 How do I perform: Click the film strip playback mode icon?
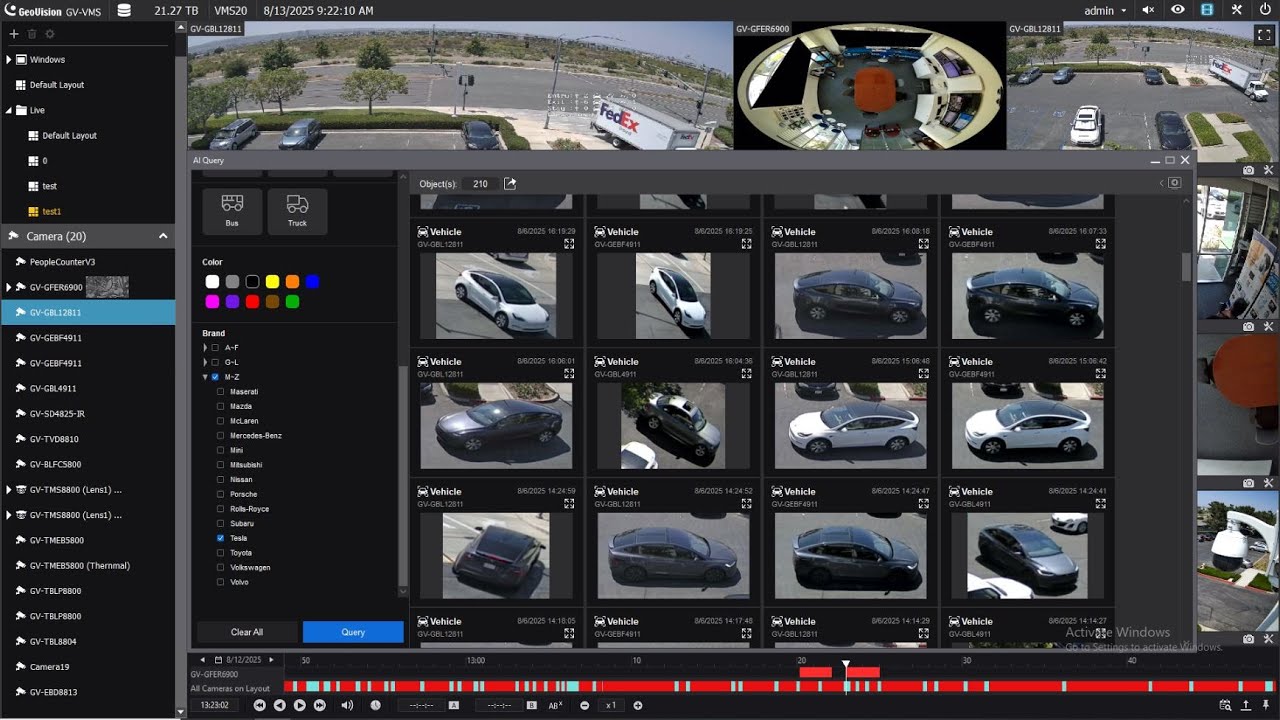click(1207, 10)
